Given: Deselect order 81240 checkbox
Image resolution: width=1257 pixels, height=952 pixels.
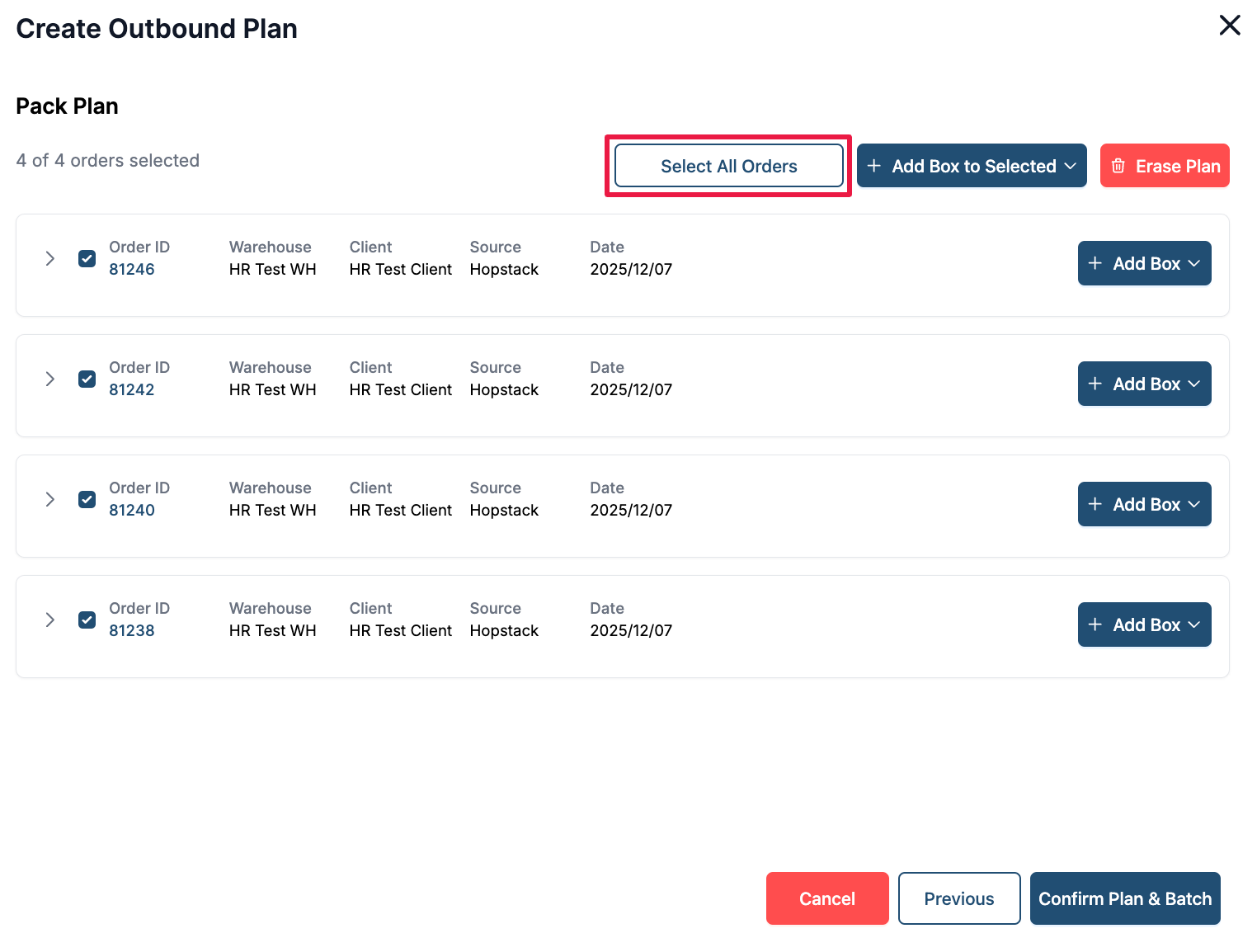Looking at the screenshot, I should 87,500.
